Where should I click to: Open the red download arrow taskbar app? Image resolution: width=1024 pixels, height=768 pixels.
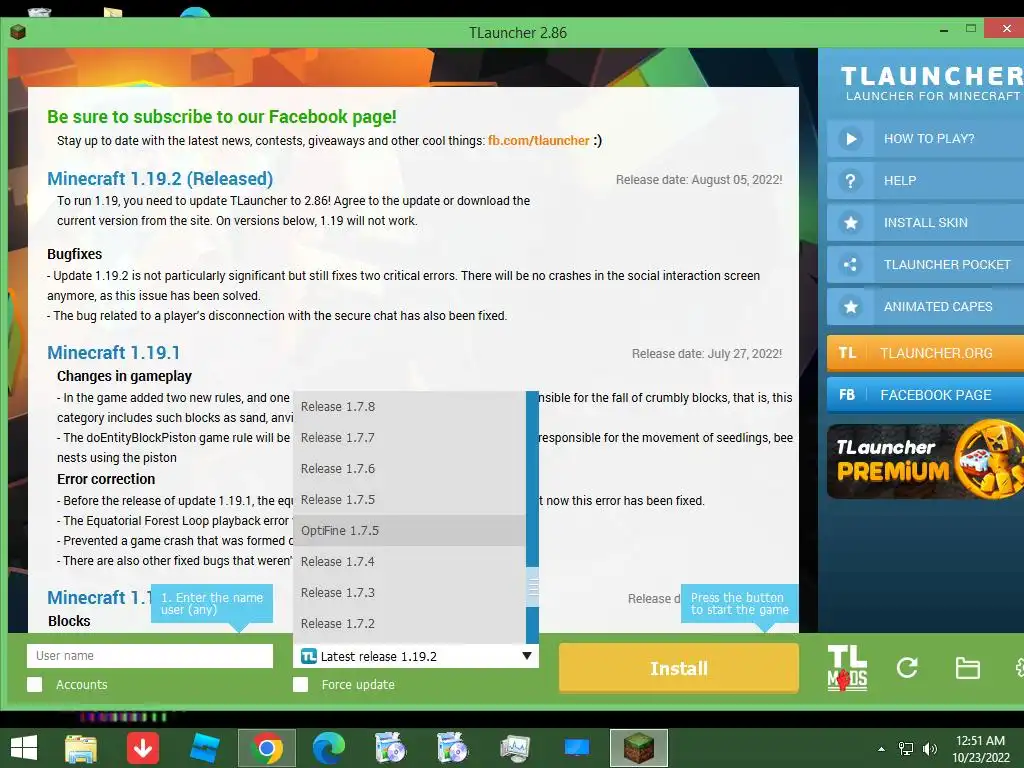[x=143, y=748]
